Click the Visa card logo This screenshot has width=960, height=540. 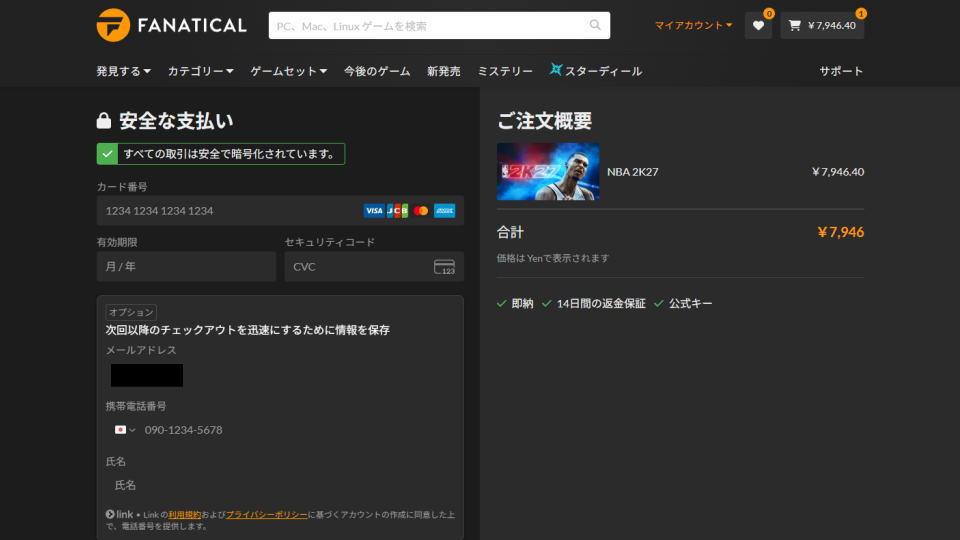pyautogui.click(x=373, y=211)
